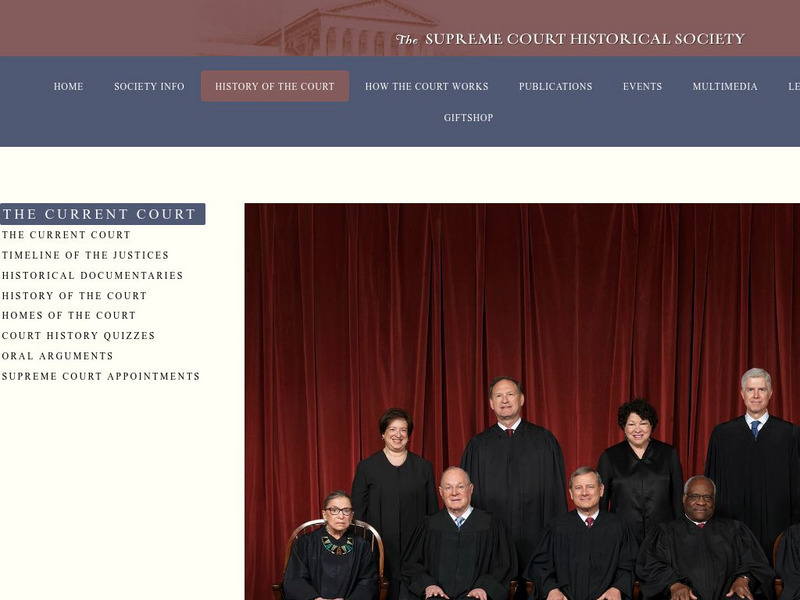View Oral Arguments page
This screenshot has height=600, width=800.
click(x=58, y=356)
